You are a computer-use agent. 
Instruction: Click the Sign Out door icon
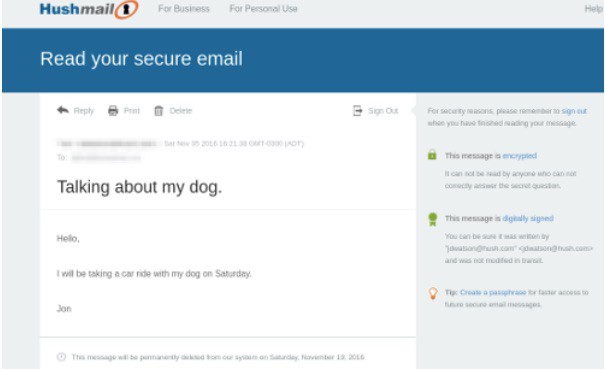(x=357, y=111)
